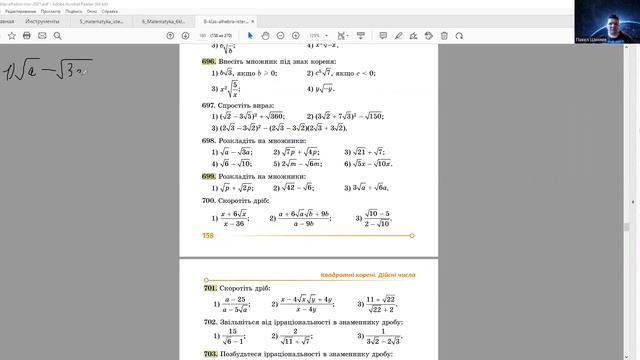
Task: Click the scrollbar up arrow
Action: [x=627, y=47]
